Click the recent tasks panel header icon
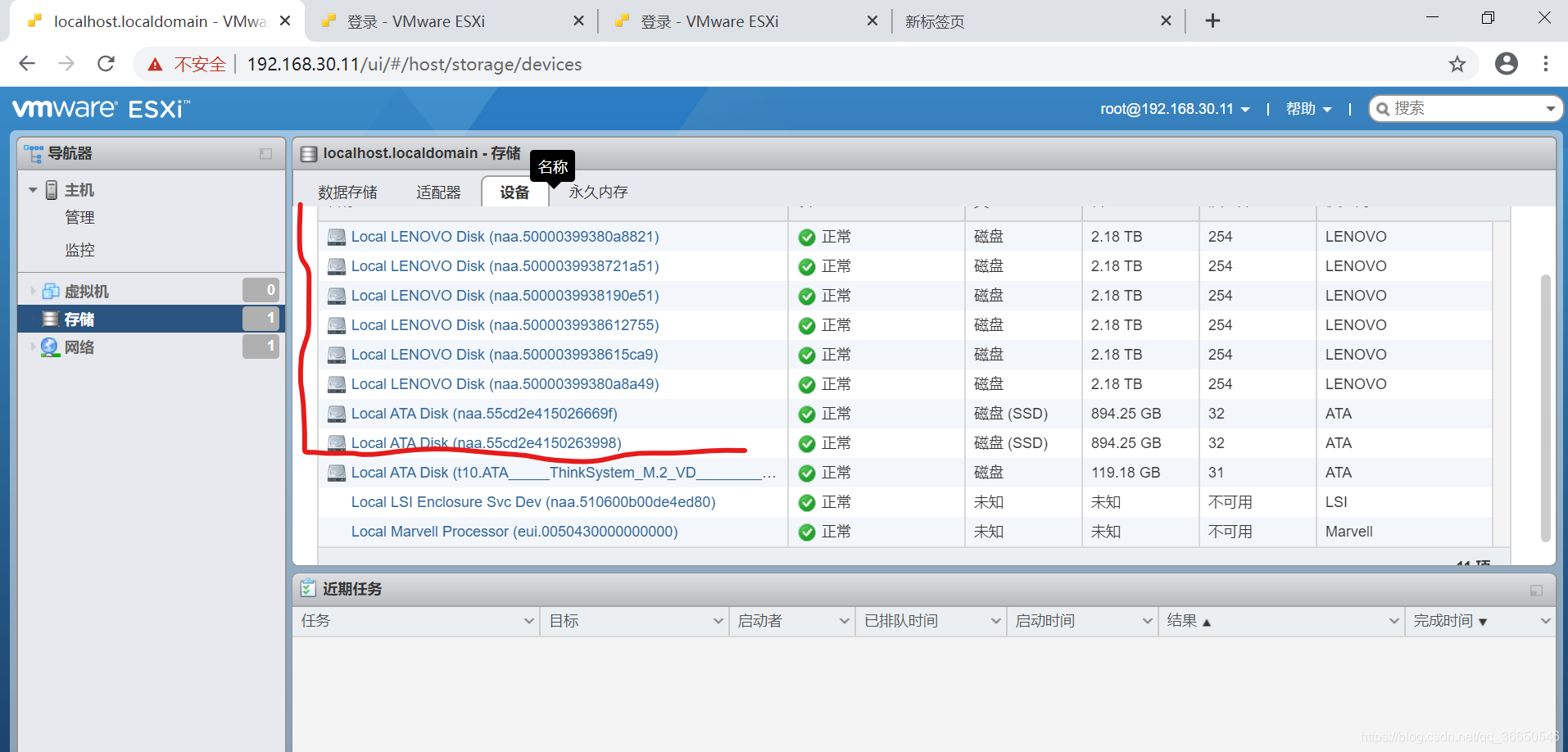1568x752 pixels. [308, 588]
